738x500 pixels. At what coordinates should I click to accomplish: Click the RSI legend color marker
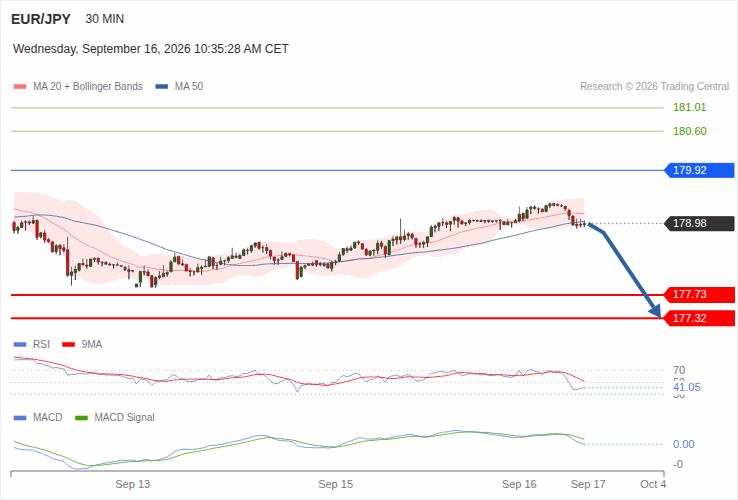20,345
